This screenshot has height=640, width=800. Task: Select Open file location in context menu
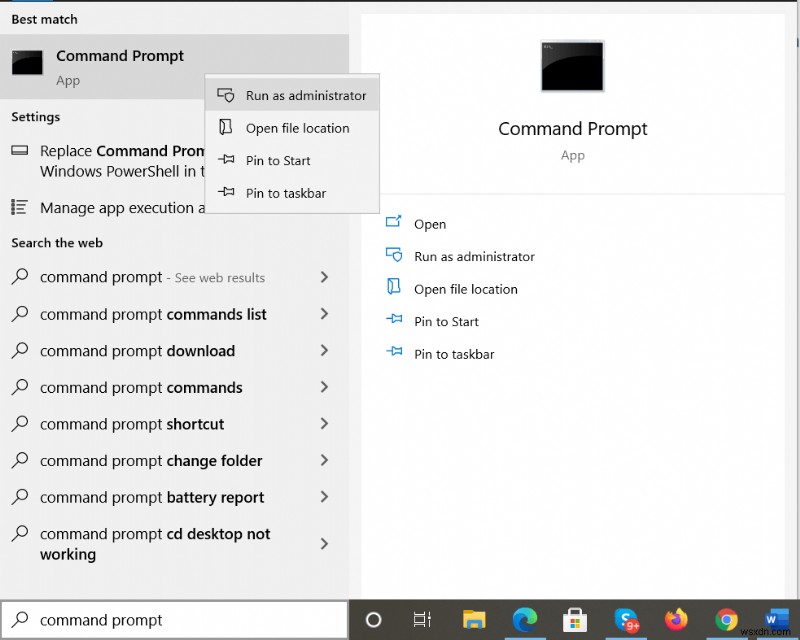(297, 128)
